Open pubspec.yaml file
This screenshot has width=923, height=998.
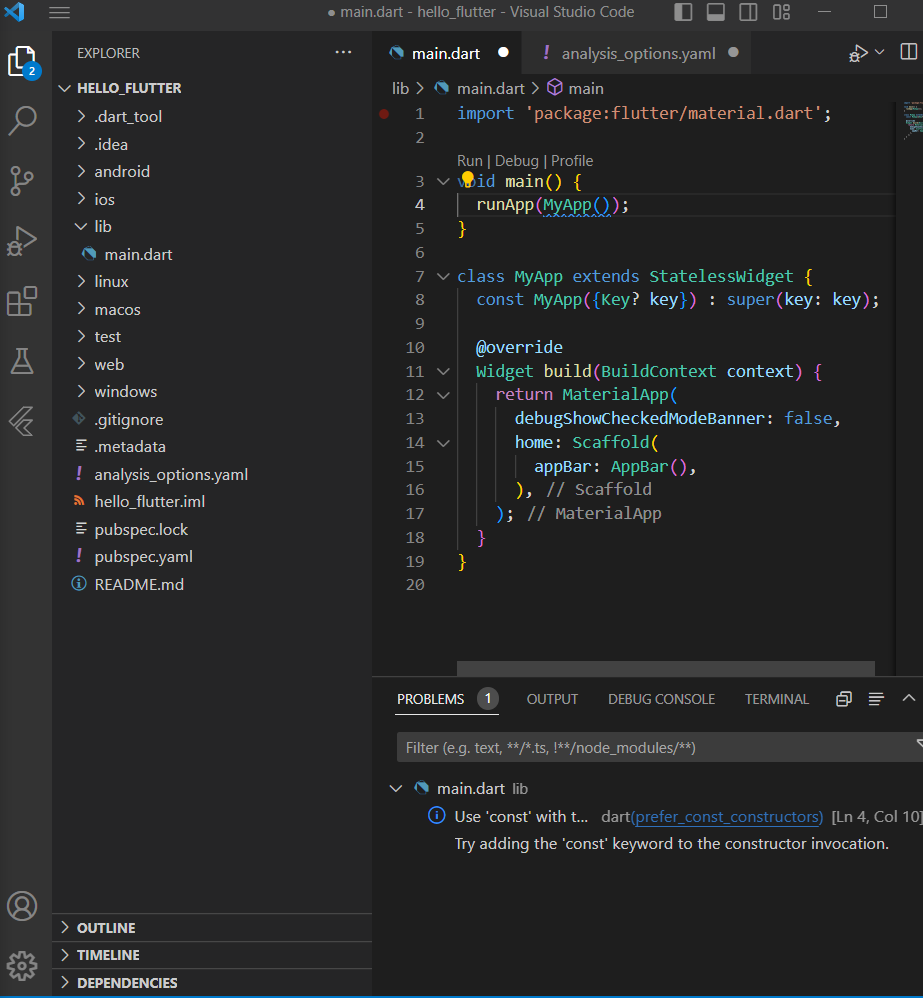point(212,557)
